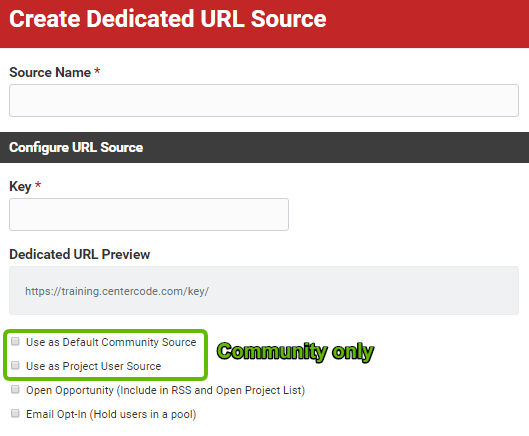Click the Key field label
This screenshot has height=436, width=529.
pos(20,187)
